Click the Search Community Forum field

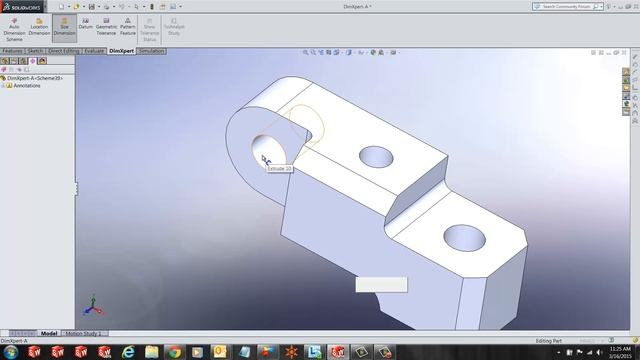coord(567,7)
